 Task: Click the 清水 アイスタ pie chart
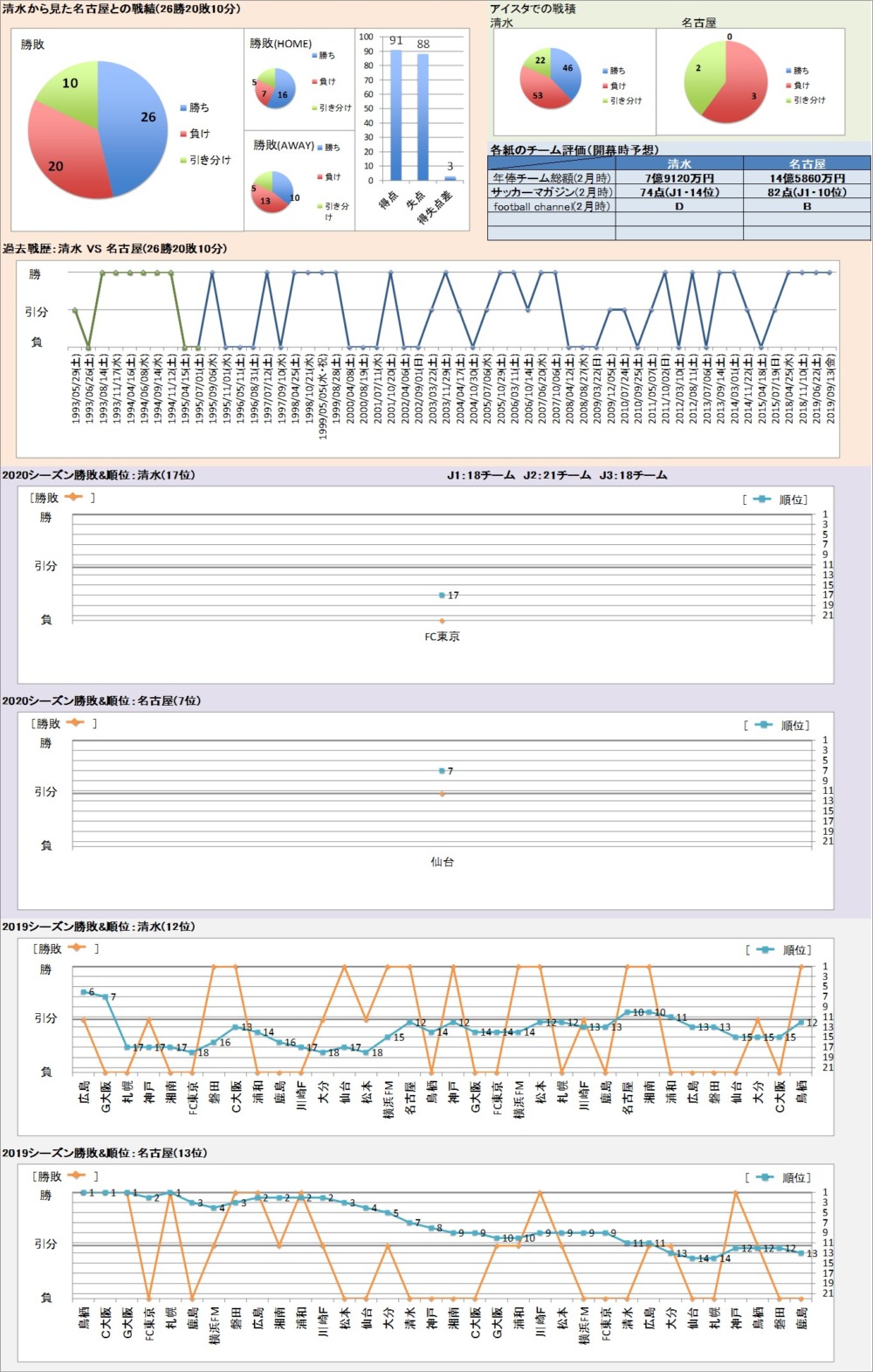(550, 79)
